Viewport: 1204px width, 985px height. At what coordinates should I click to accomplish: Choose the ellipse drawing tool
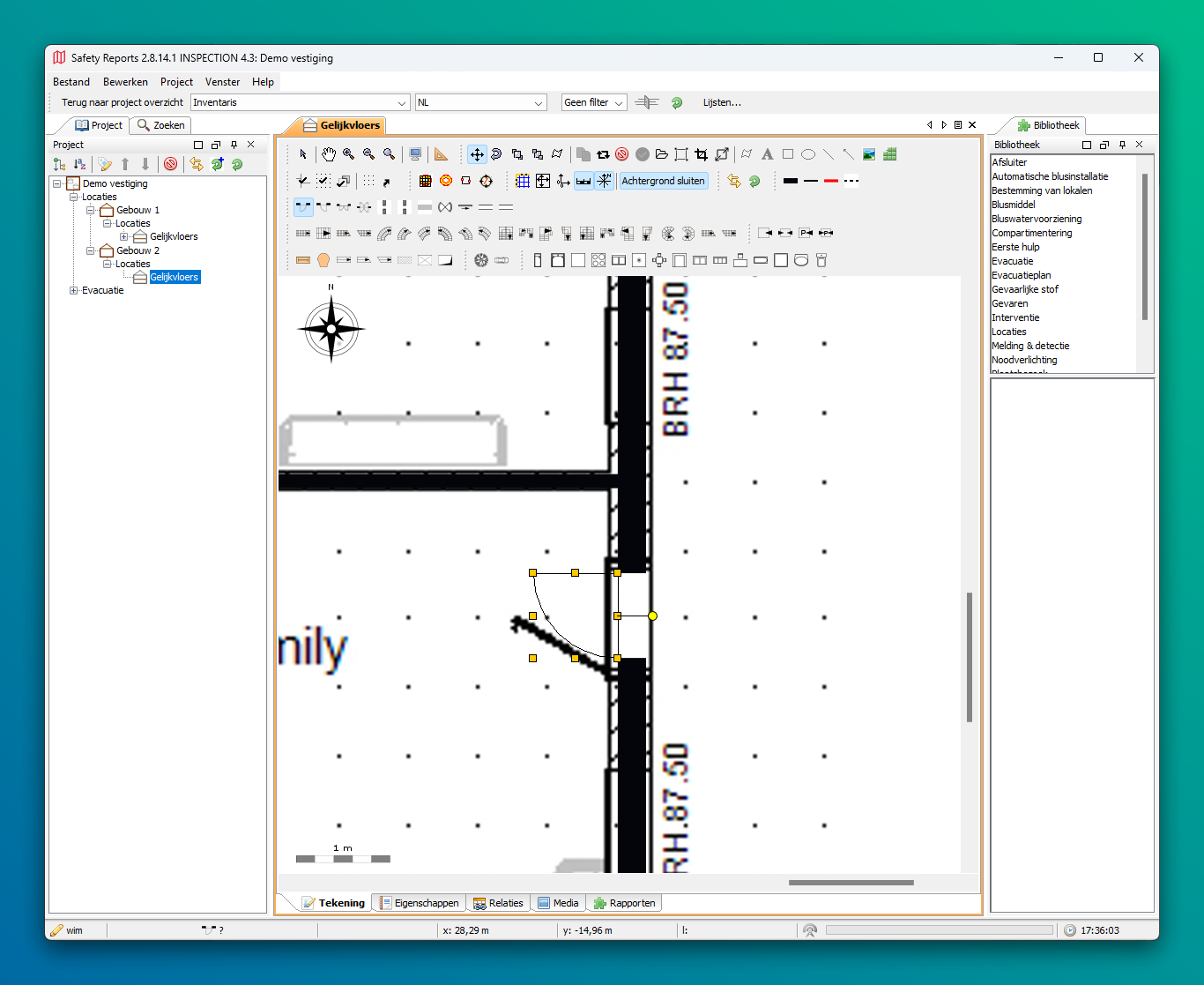(x=807, y=154)
